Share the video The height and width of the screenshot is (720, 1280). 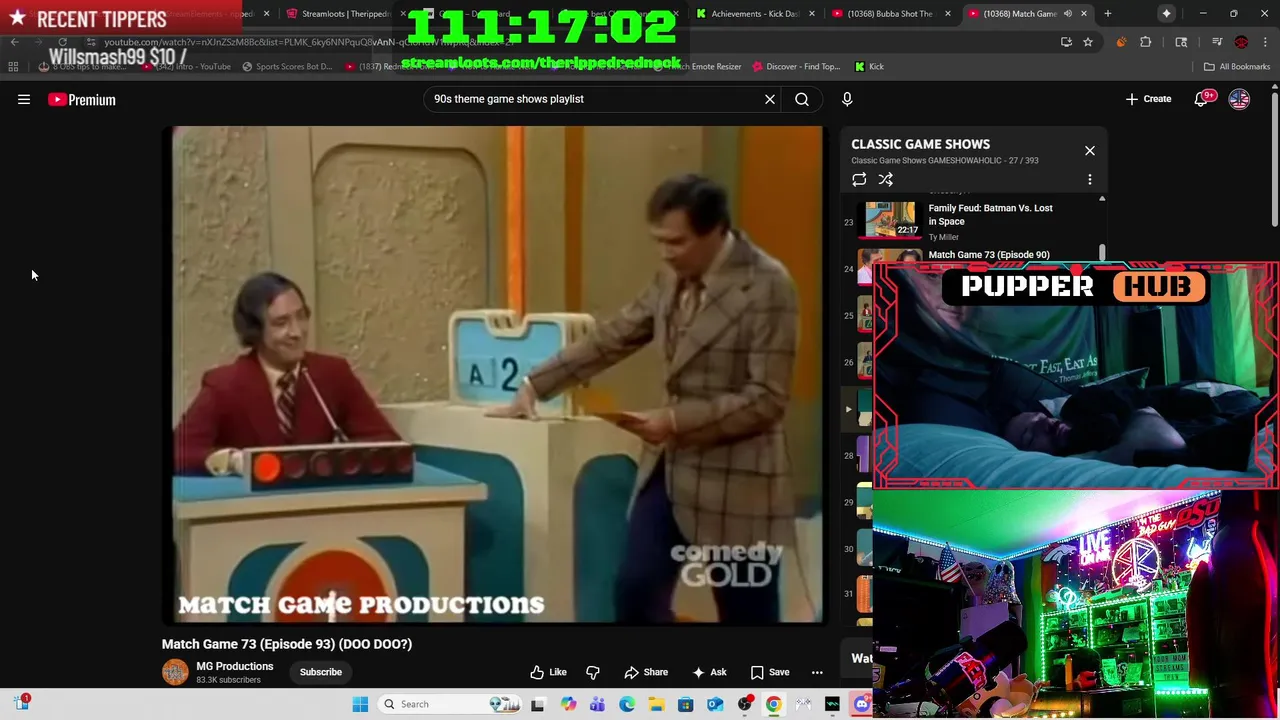646,672
